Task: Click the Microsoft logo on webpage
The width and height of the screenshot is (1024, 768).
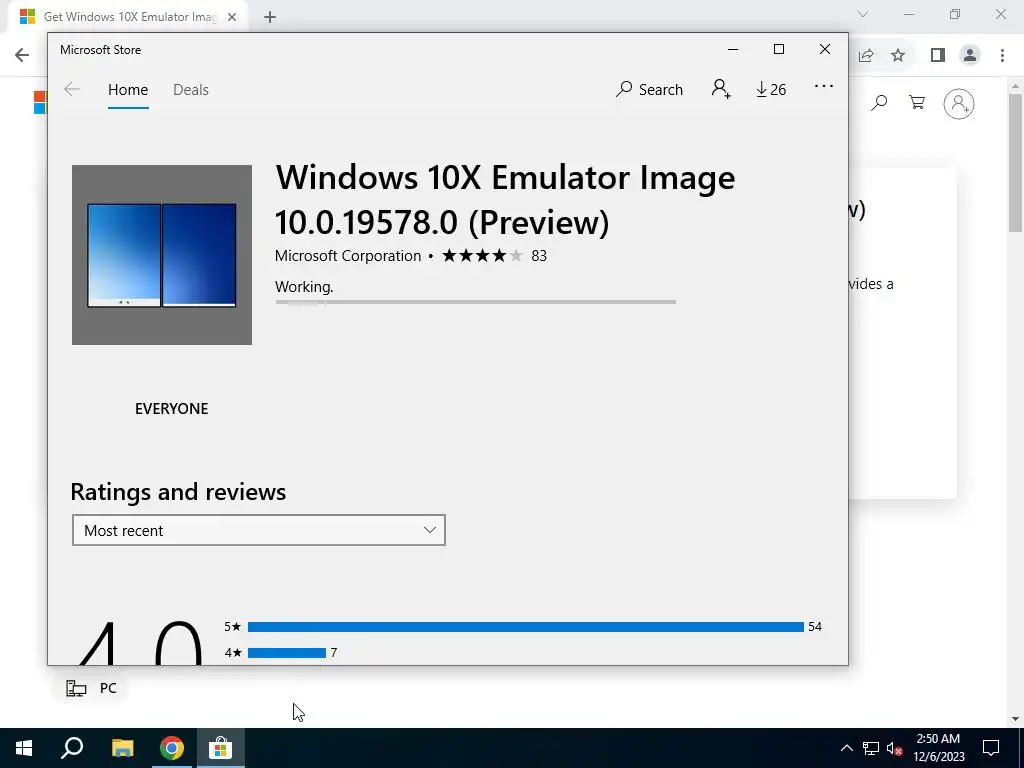Action: coord(40,103)
